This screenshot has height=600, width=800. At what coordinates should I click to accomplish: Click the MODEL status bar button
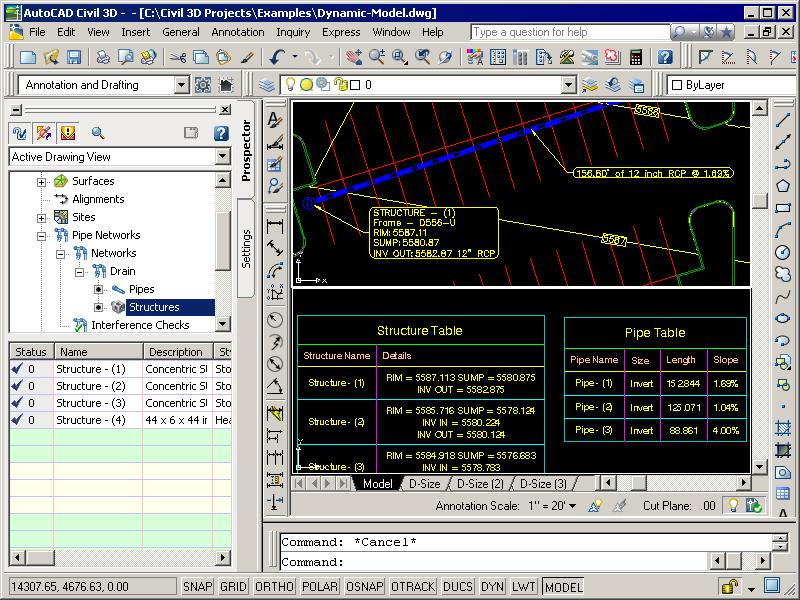(x=563, y=587)
